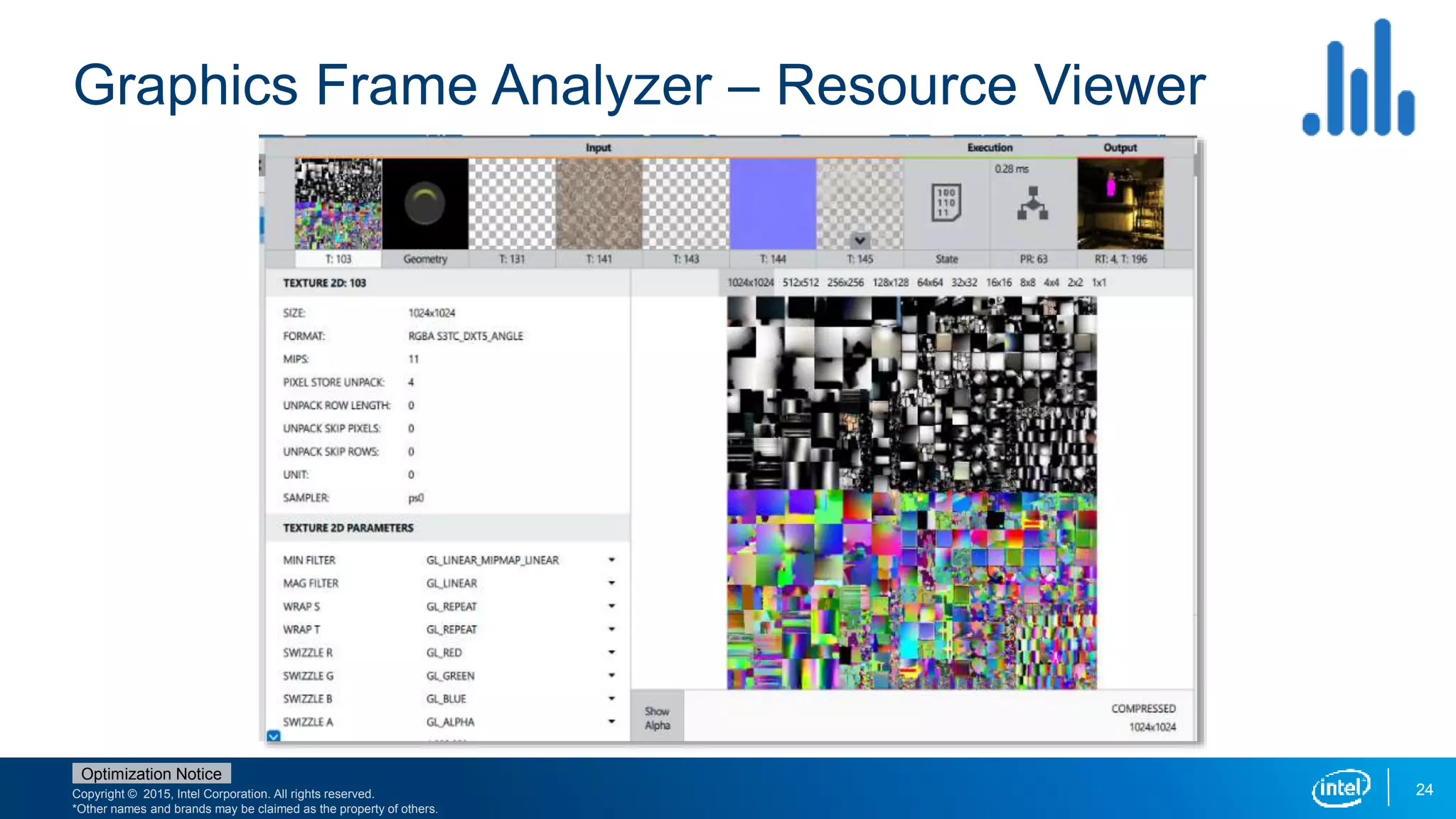Image resolution: width=1456 pixels, height=819 pixels.
Task: Select the T: 141 texture thumbnail
Action: [599, 204]
